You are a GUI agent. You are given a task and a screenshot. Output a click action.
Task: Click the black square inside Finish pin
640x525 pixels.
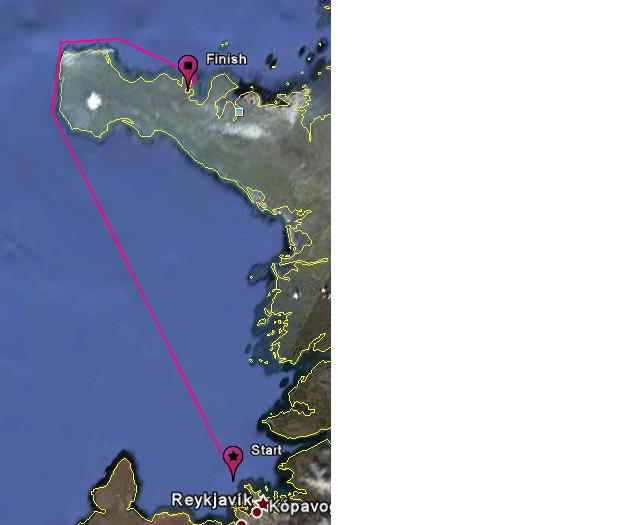click(x=188, y=65)
